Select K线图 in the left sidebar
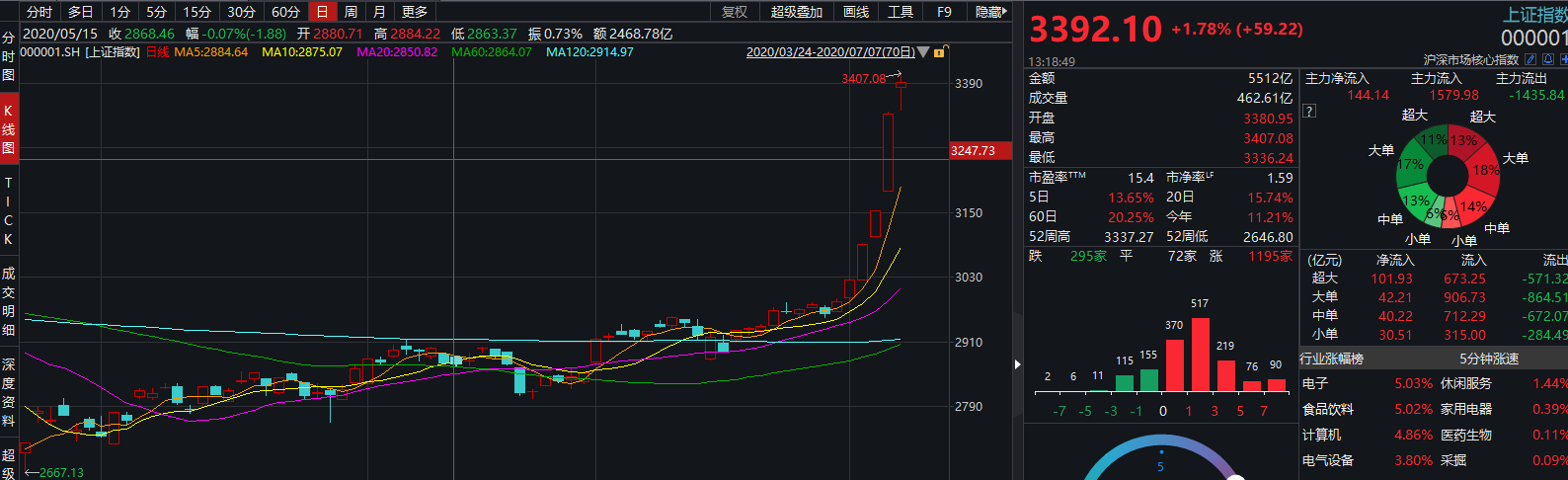The height and width of the screenshot is (480, 1568). click(x=9, y=129)
